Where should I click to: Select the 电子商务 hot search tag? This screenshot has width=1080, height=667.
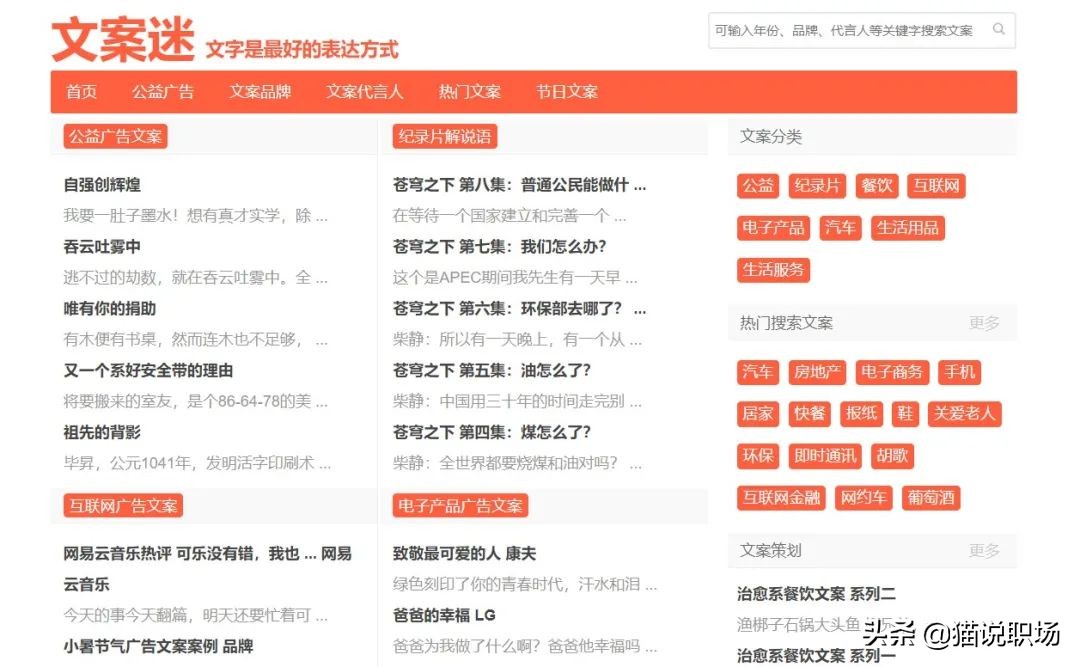pos(891,372)
